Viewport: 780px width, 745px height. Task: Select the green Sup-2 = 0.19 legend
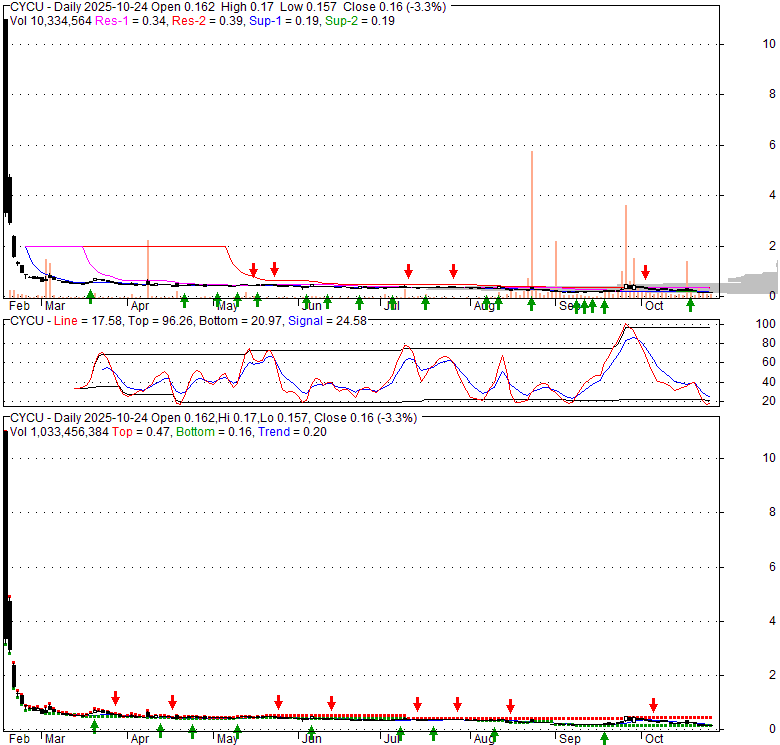(x=360, y=21)
